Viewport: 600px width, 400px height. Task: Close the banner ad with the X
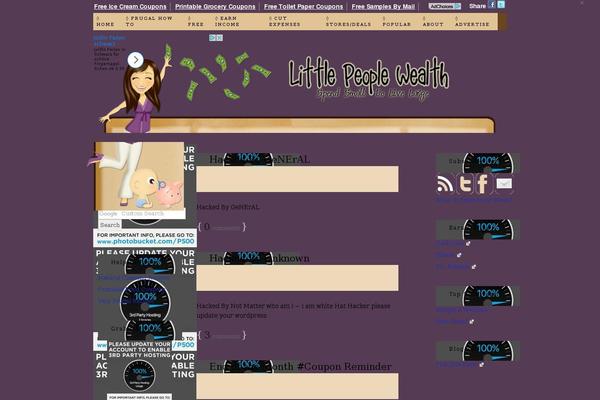coord(220,38)
